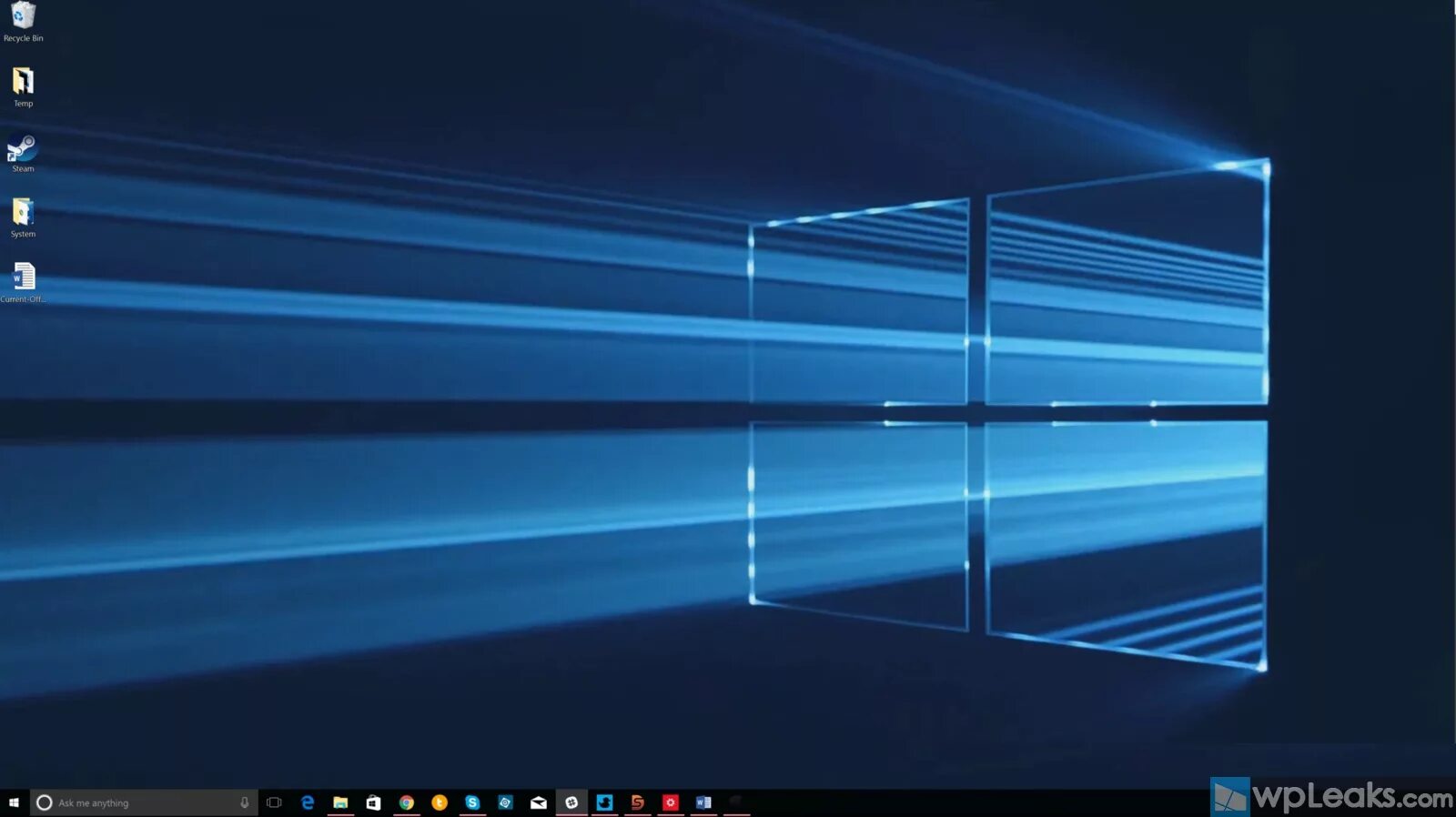Viewport: 1456px width, 817px height.
Task: Switch to the Slack hashtag taskbar icon
Action: [571, 802]
